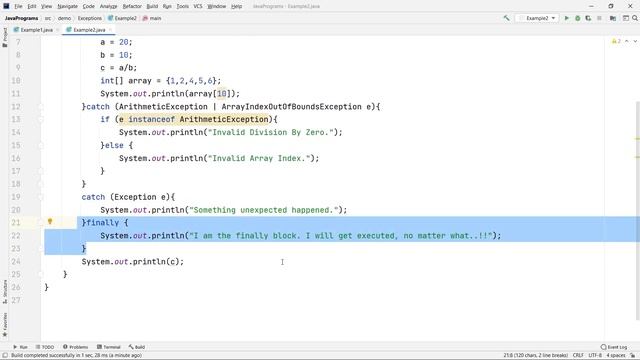This screenshot has height=360, width=640.
Task: Switch to the Example1.java editor tab
Action: pos(36,30)
